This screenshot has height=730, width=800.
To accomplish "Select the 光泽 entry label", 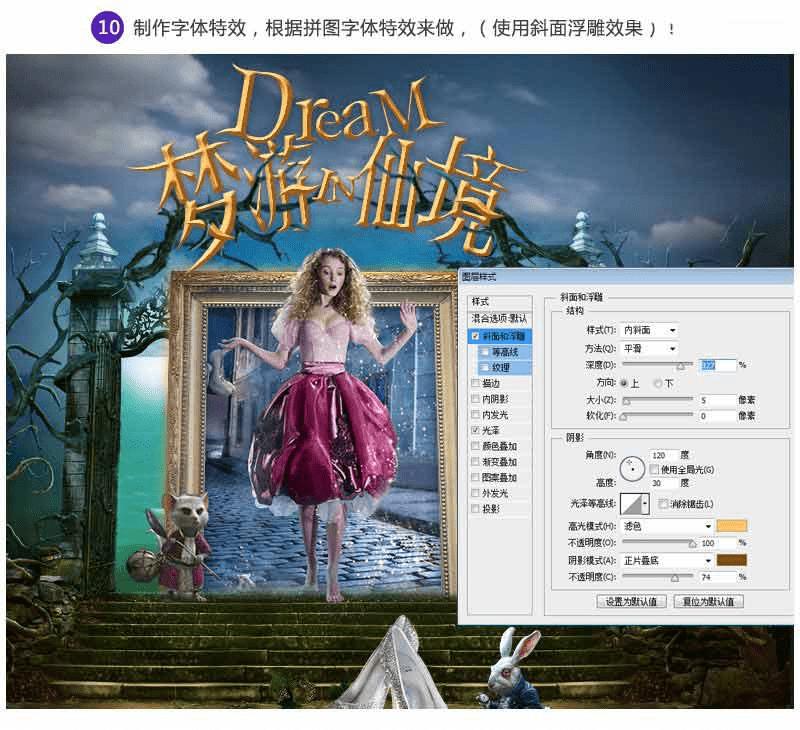I will coord(491,431).
